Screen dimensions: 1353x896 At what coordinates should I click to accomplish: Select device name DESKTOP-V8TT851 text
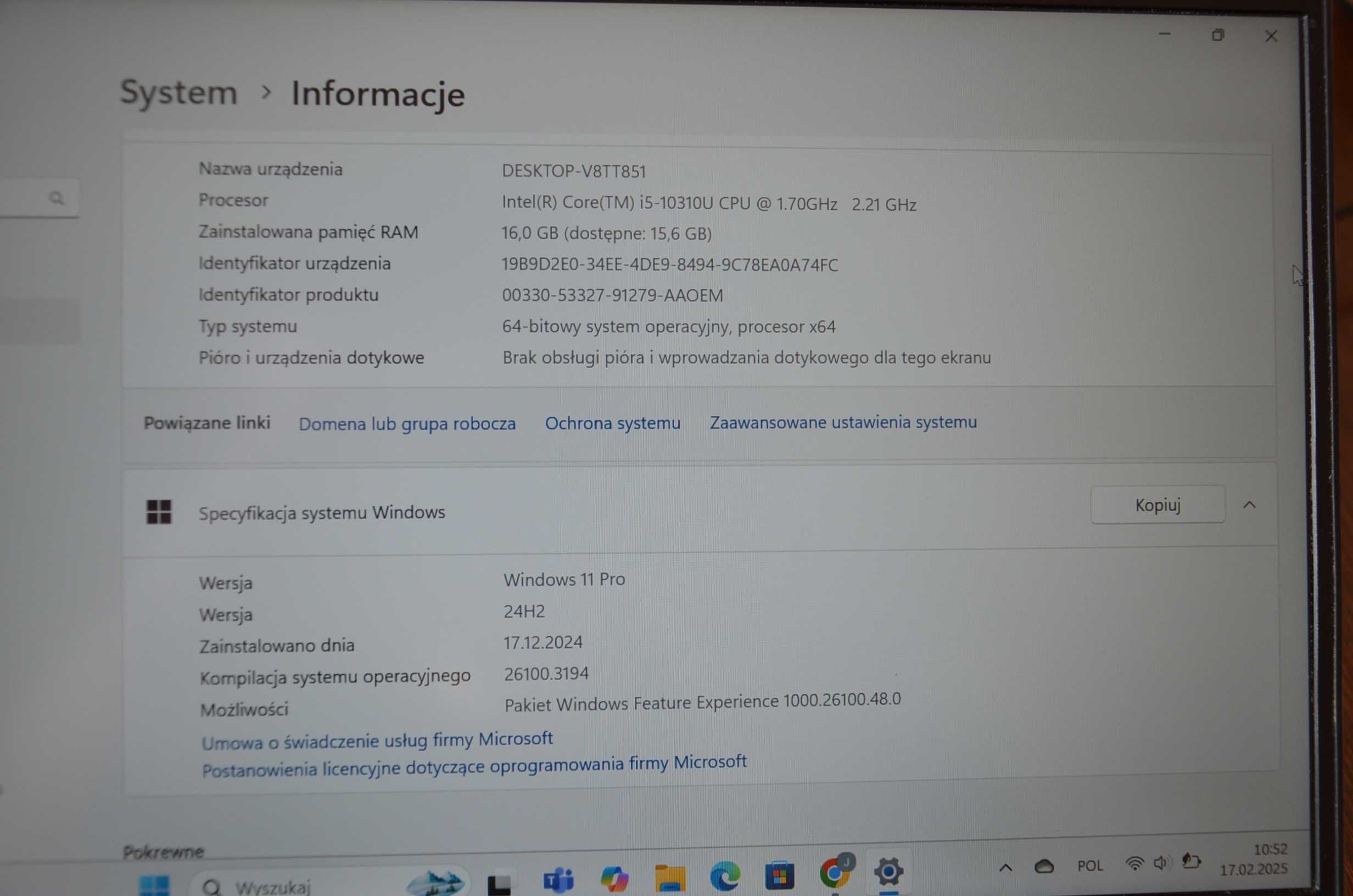(x=574, y=171)
